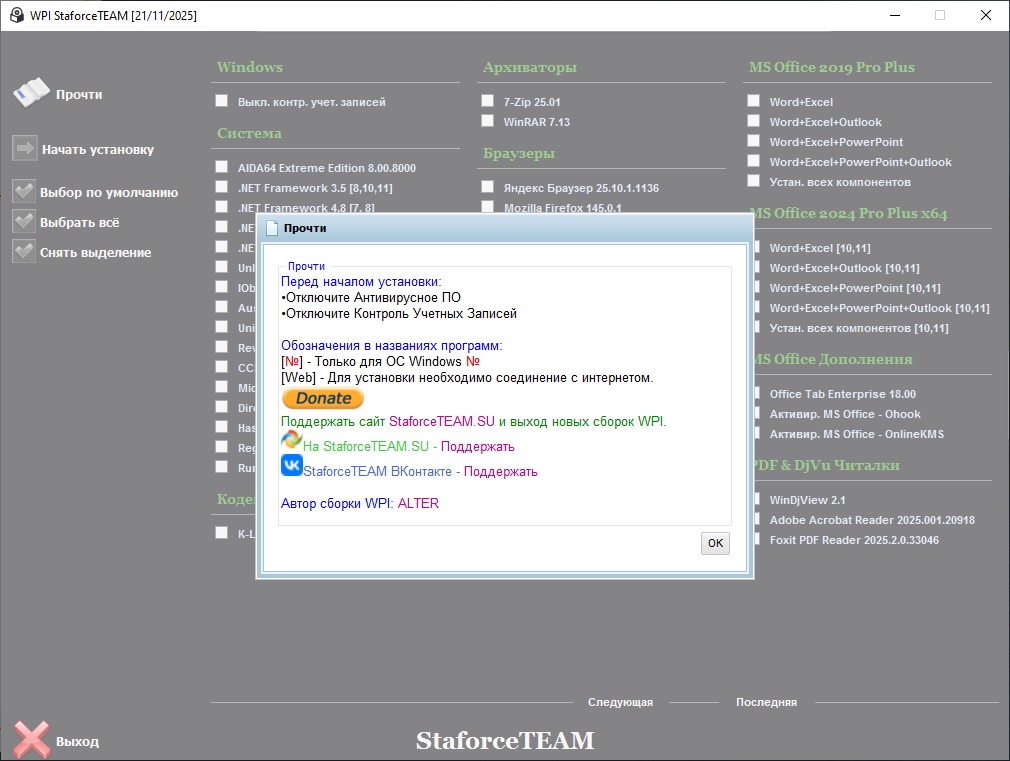Close the WPI StaforceTEAM window

coord(986,15)
